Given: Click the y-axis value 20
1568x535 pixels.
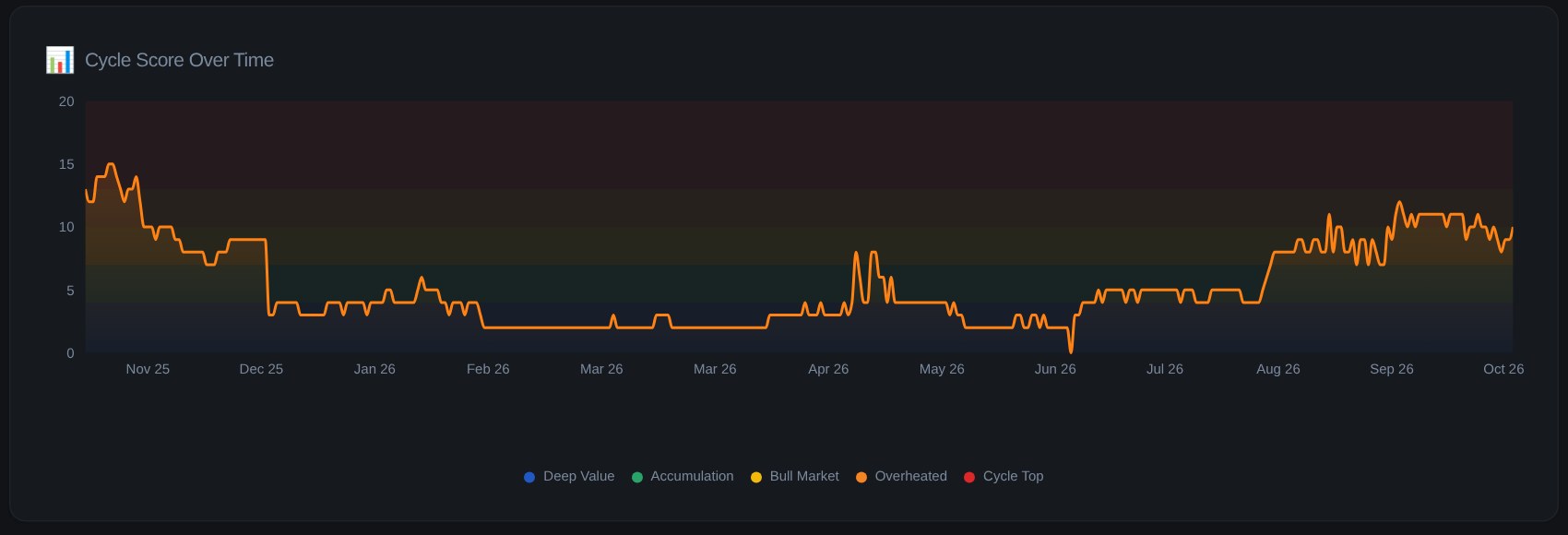Looking at the screenshot, I should coord(66,101).
